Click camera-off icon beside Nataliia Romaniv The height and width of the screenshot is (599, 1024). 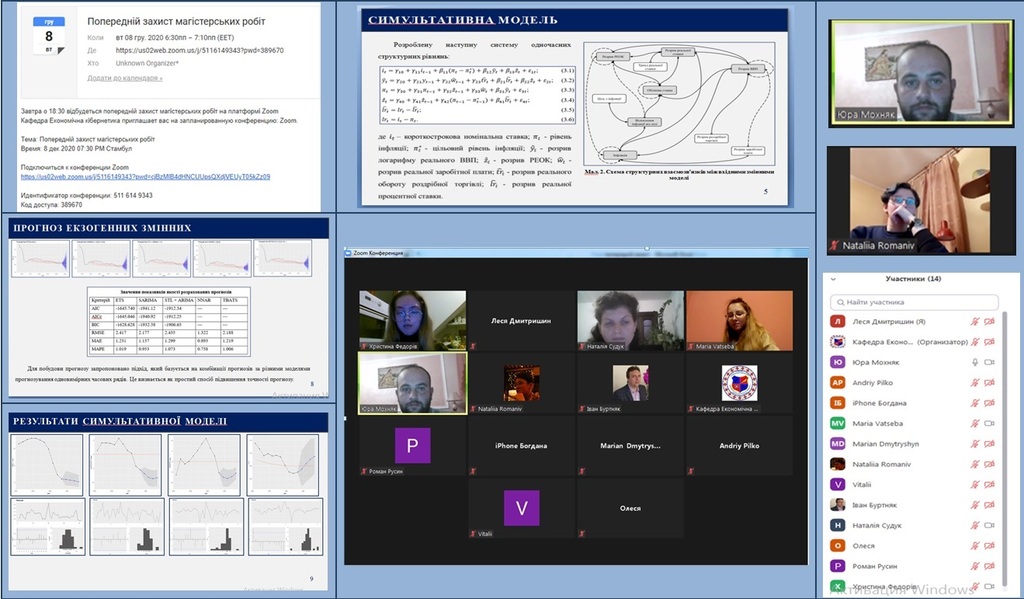(989, 464)
